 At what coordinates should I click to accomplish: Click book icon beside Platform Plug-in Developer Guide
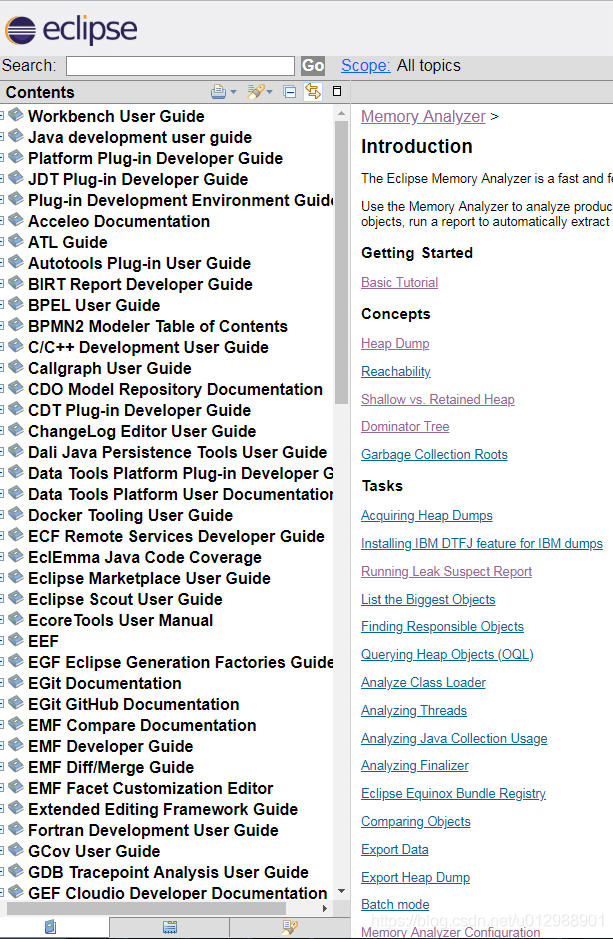pyautogui.click(x=16, y=156)
